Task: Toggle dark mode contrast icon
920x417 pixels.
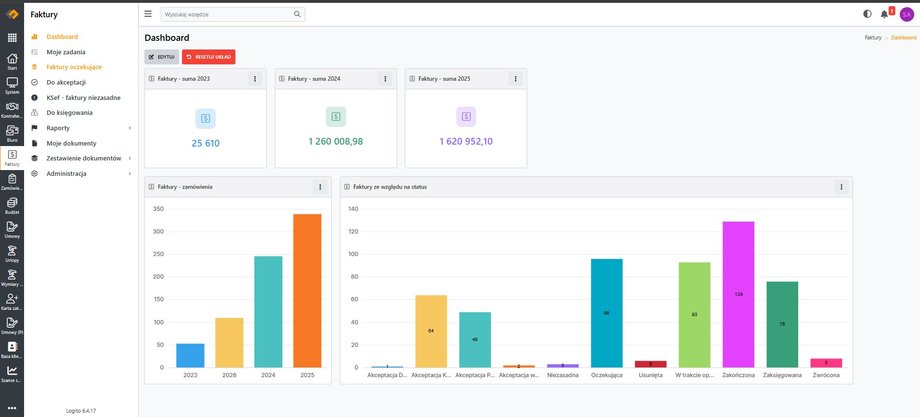Action: pos(866,14)
